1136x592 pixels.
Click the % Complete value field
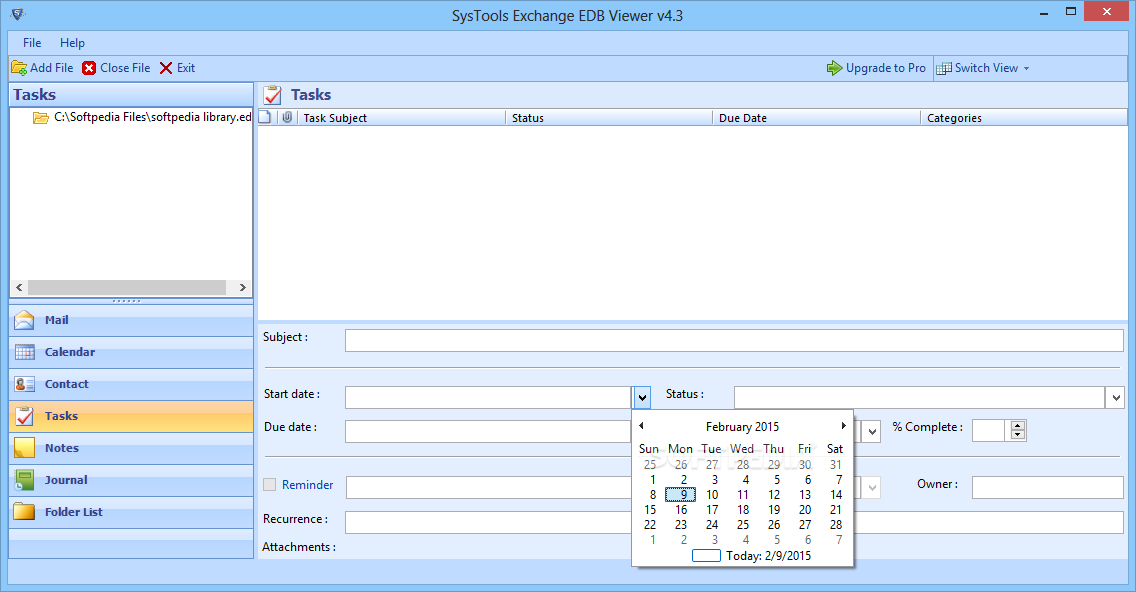coord(988,430)
